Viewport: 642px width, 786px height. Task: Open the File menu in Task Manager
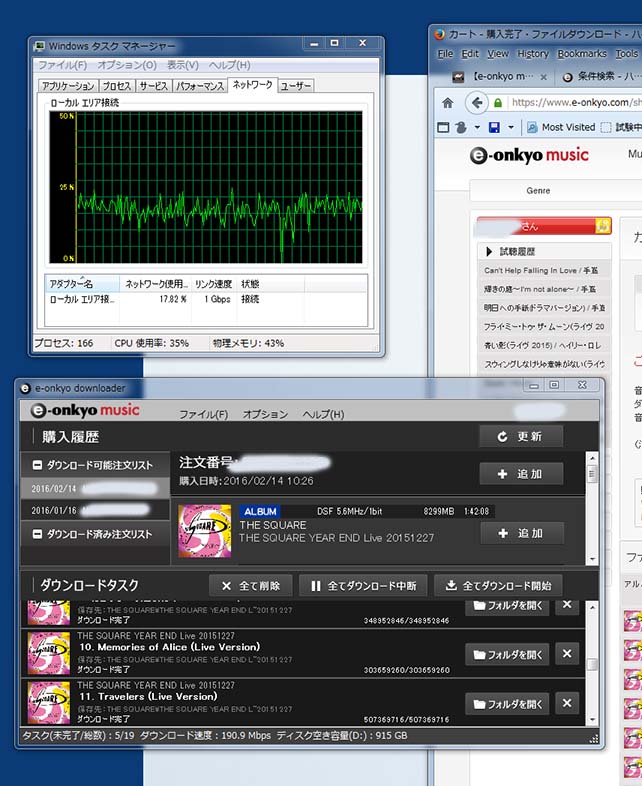[x=62, y=65]
